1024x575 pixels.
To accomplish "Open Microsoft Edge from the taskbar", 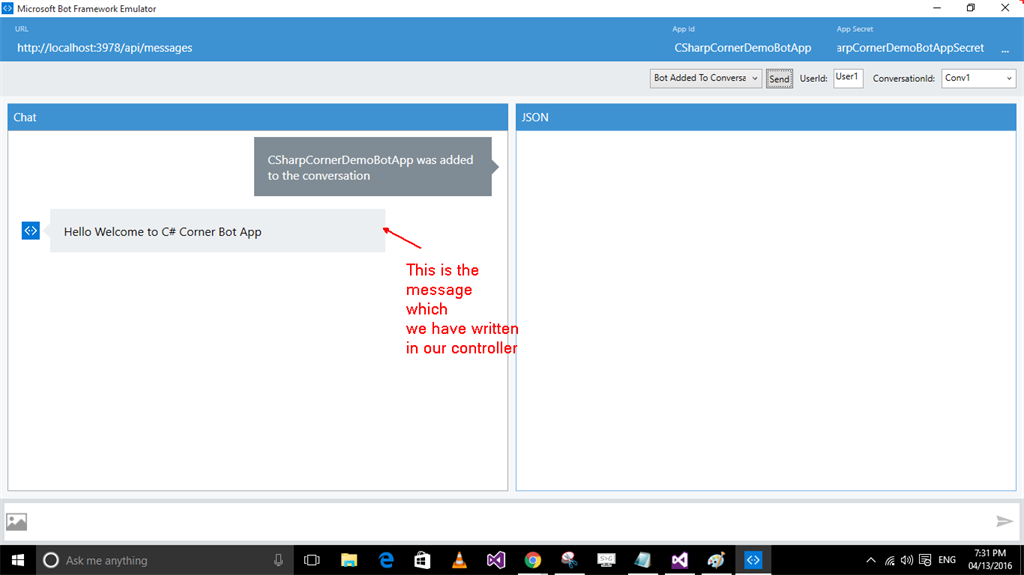I will [x=386, y=560].
